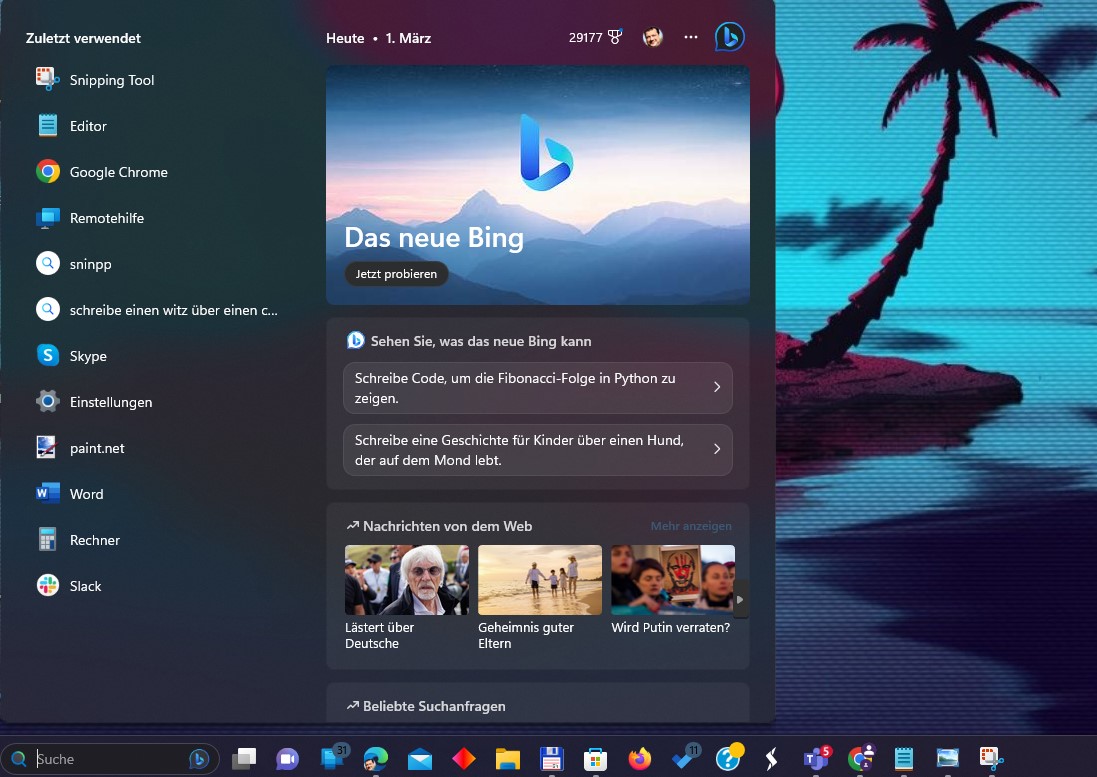1097x777 pixels.
Task: Click into the Suche taskbar search field
Action: (110, 759)
